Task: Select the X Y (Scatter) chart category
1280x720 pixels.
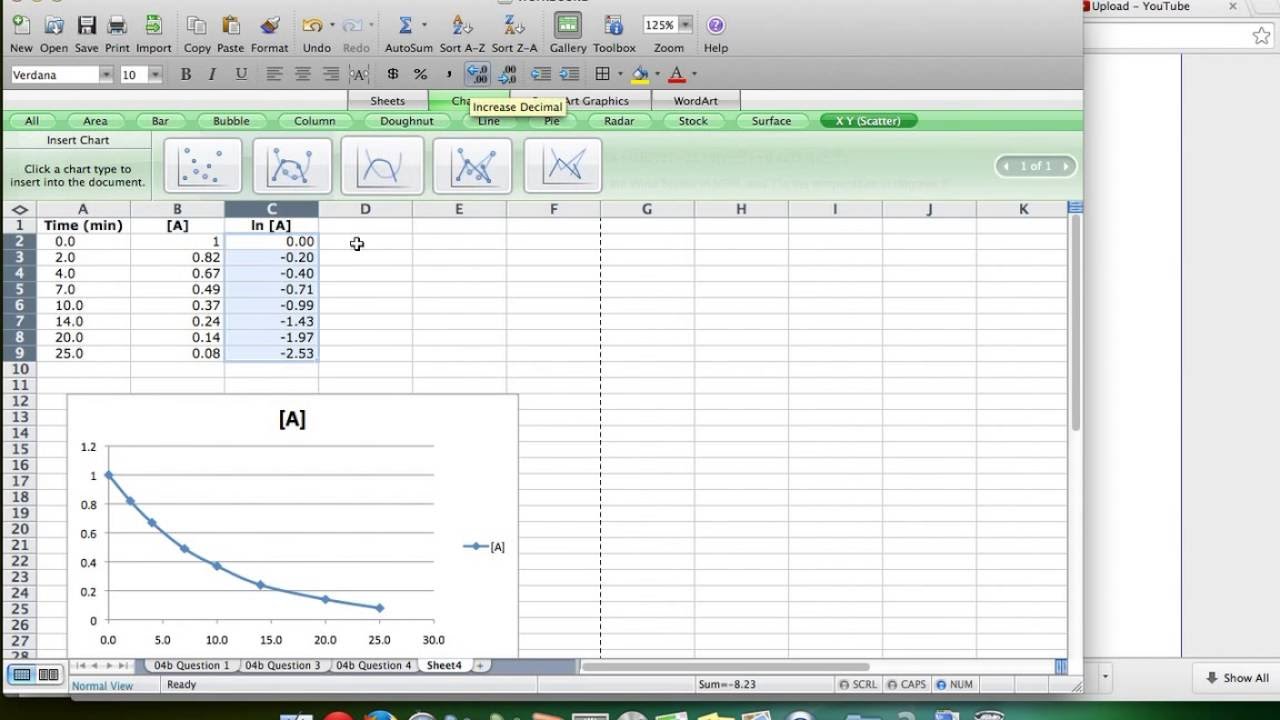Action: [868, 121]
